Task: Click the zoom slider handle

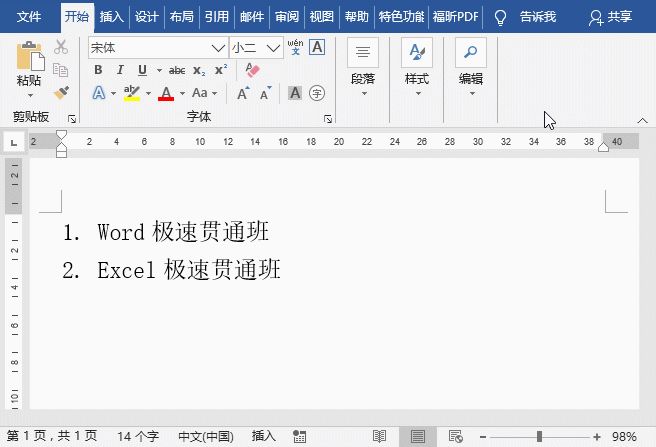Action: 539,437
